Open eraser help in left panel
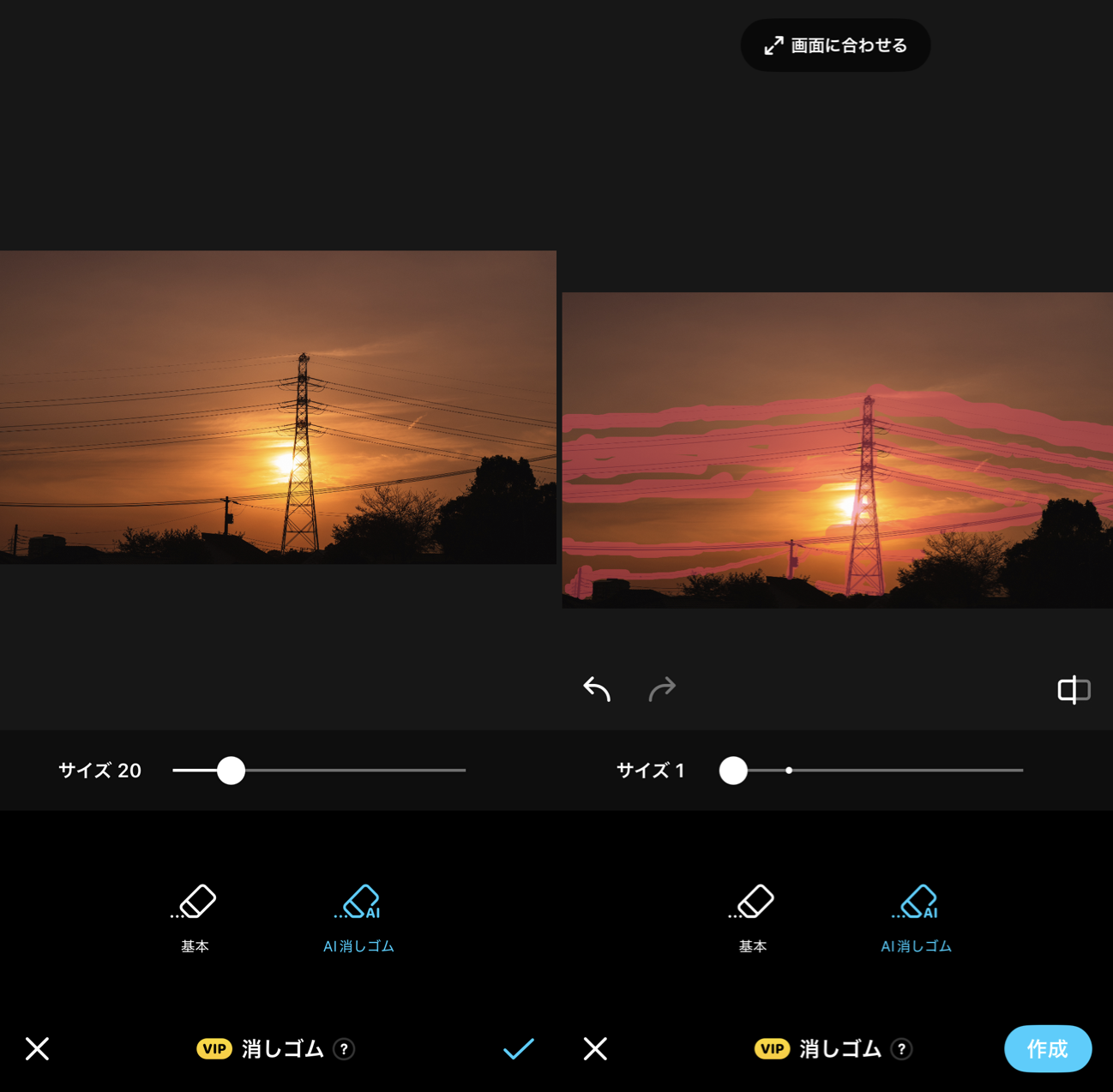Screen dimensions: 1113x1092 point(344,1049)
